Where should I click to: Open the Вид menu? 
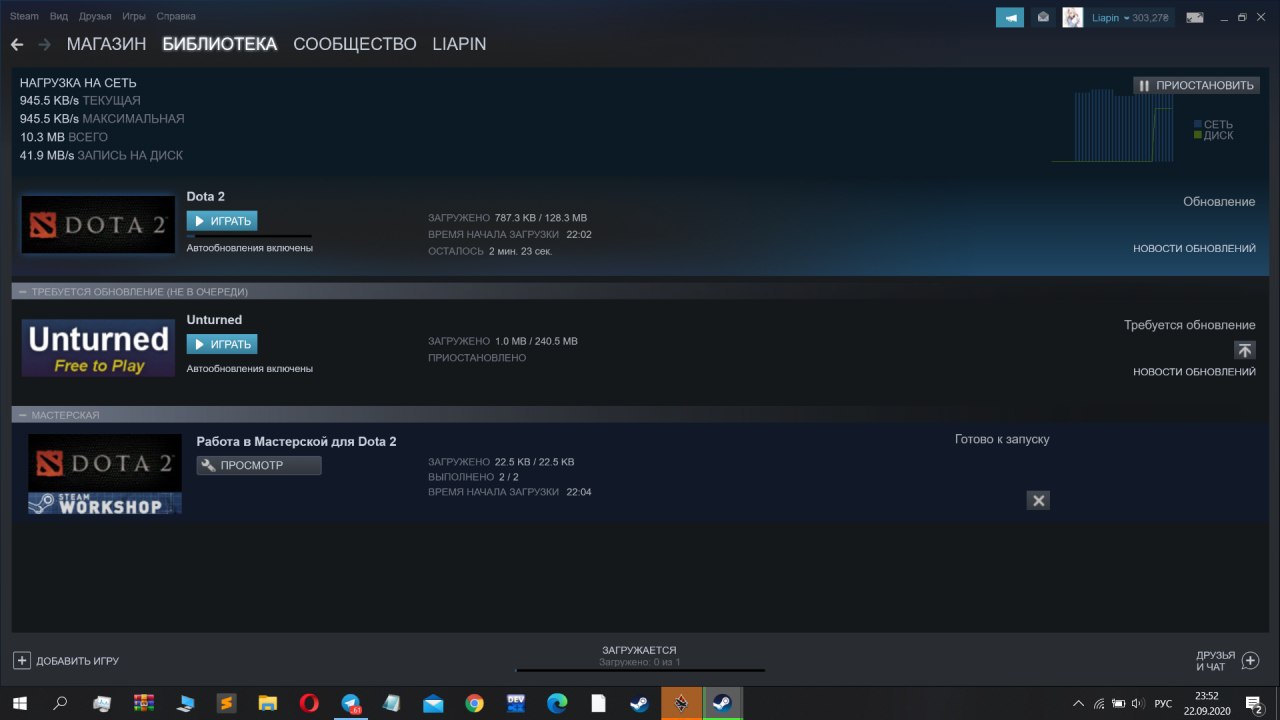(59, 17)
